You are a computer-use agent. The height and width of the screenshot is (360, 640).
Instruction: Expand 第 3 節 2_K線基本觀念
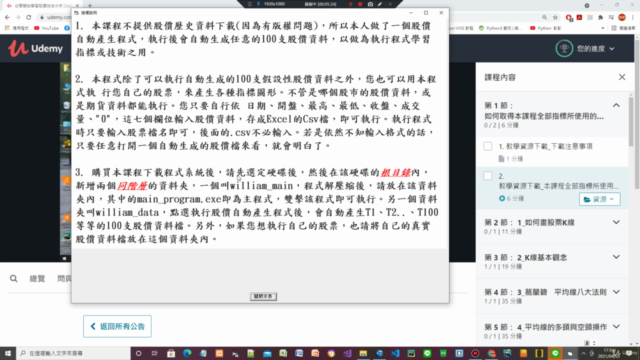point(616,257)
